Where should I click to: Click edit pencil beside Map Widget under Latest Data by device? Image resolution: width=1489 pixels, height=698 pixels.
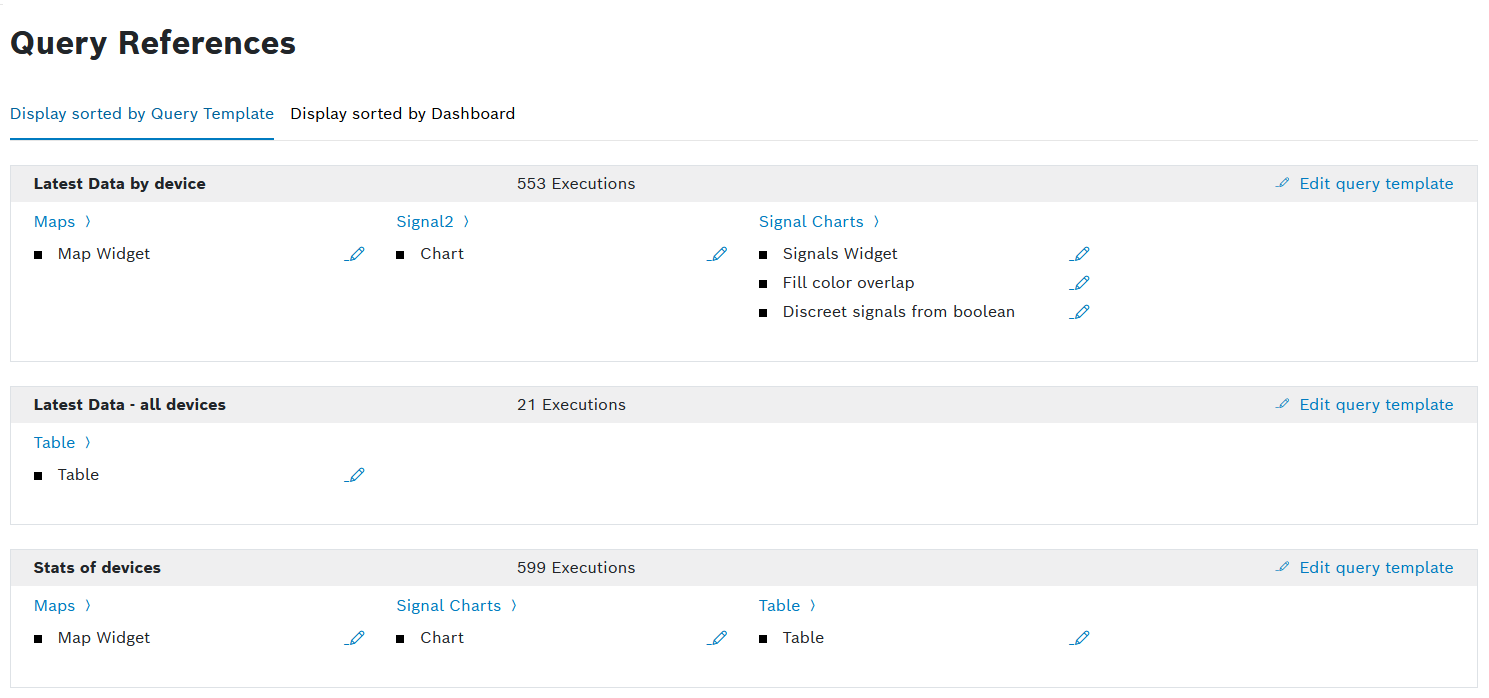tap(355, 254)
